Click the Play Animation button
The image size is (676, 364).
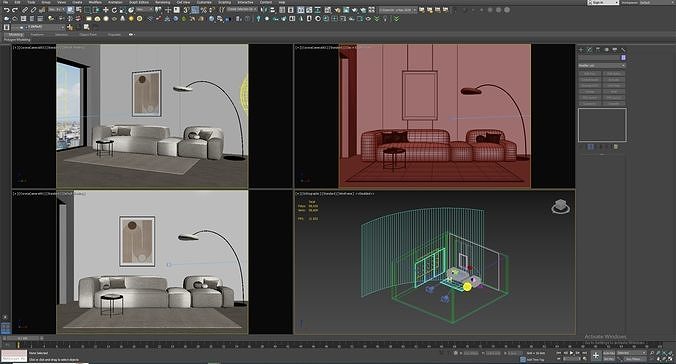tap(571, 352)
